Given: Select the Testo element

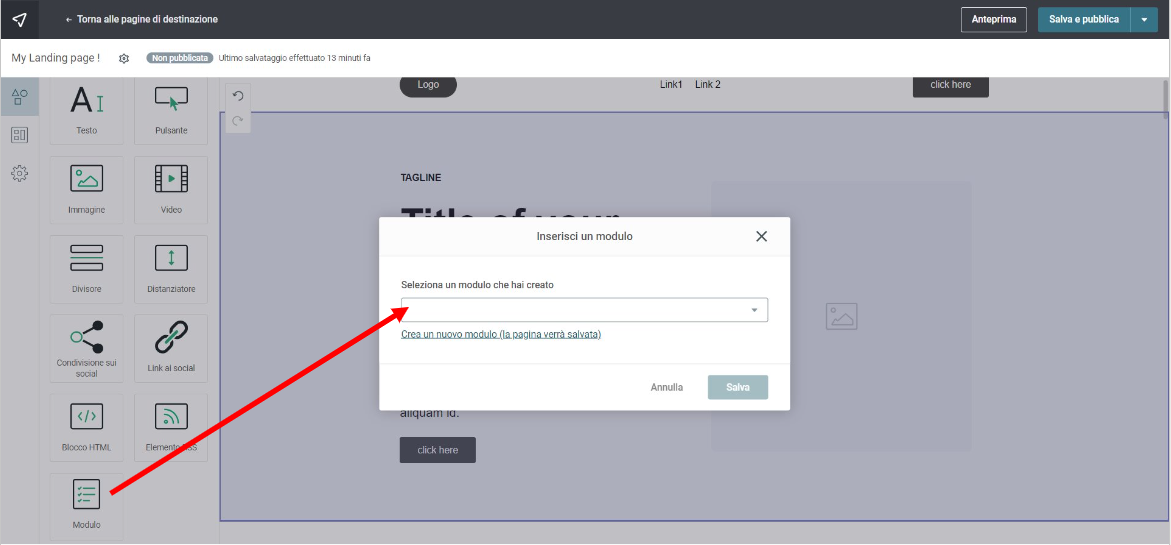Looking at the screenshot, I should pyautogui.click(x=87, y=111).
